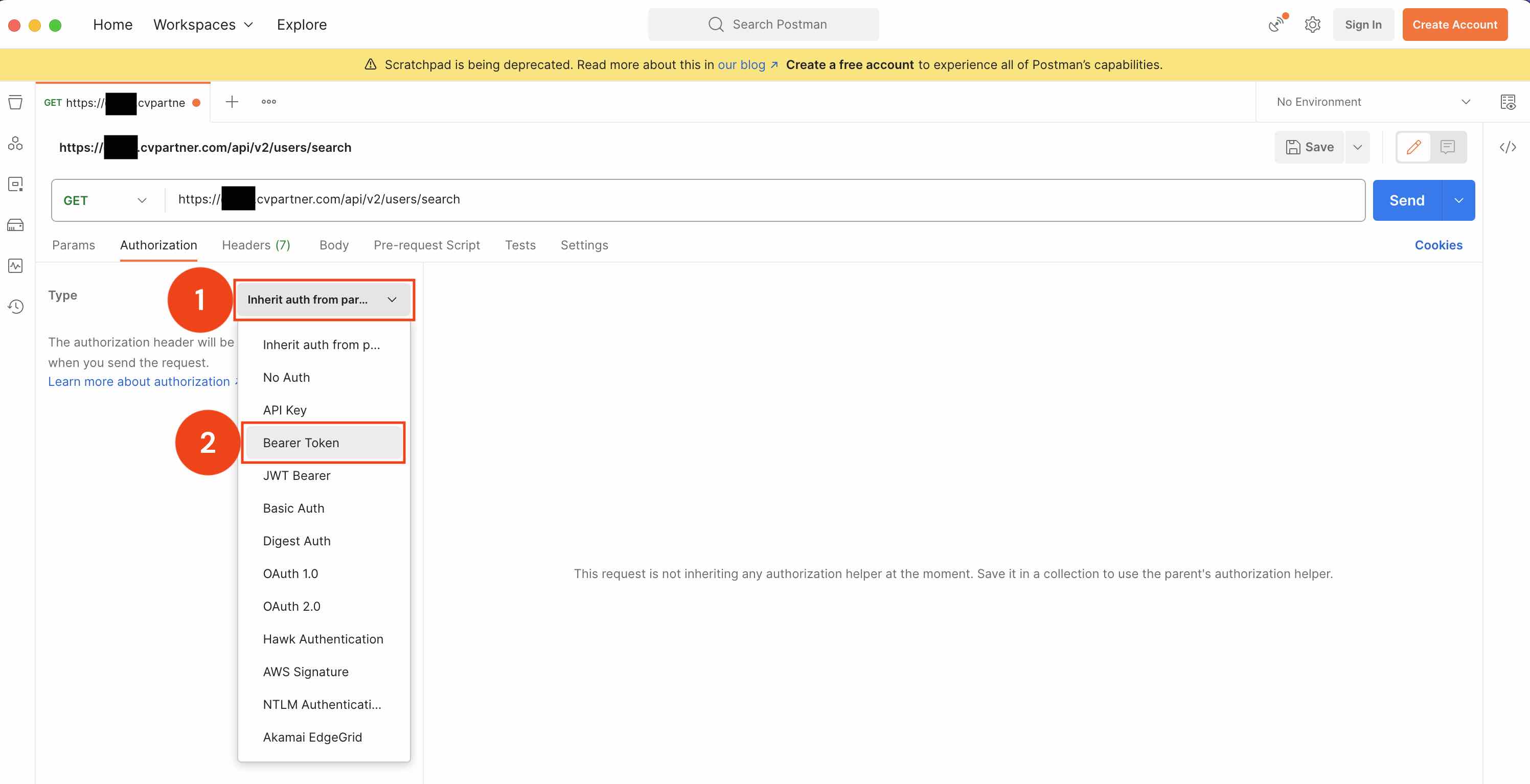Click the capture requests satellite icon
Viewport: 1530px width, 784px height.
[1276, 25]
